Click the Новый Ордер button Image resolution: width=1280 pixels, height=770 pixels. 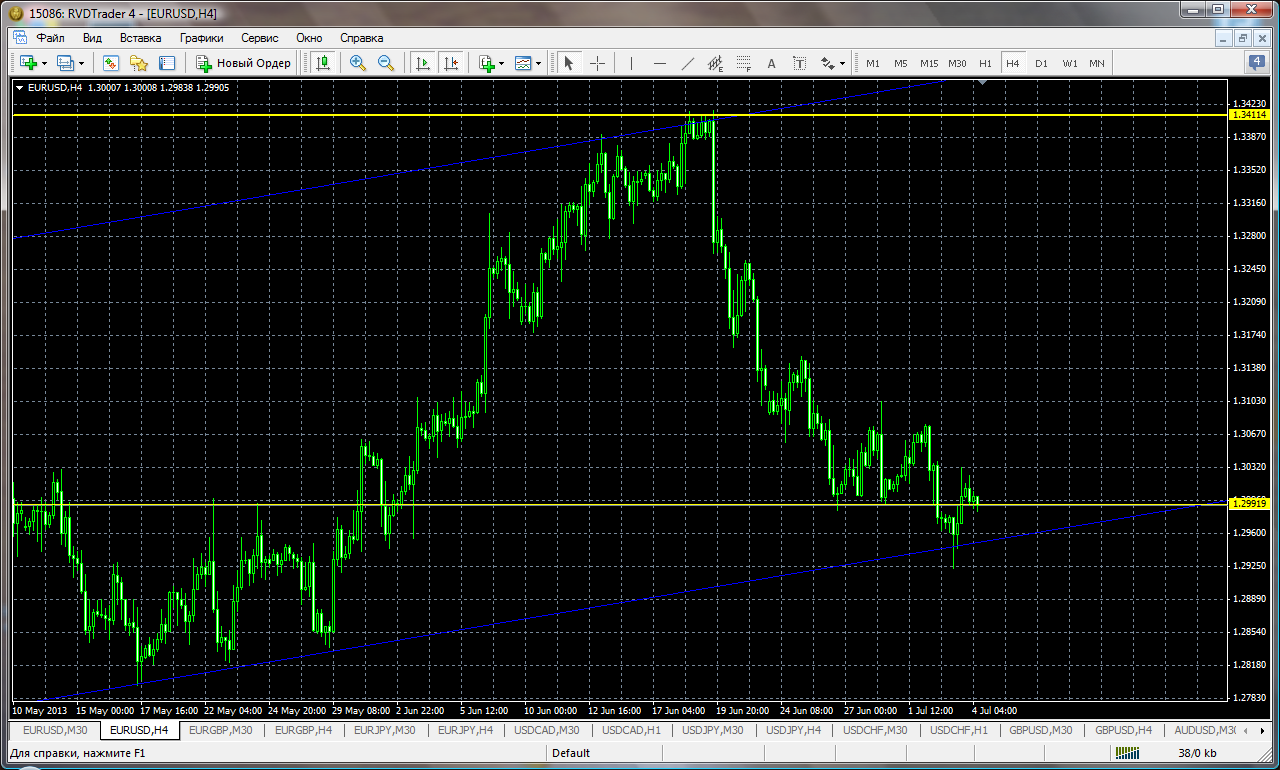[243, 63]
